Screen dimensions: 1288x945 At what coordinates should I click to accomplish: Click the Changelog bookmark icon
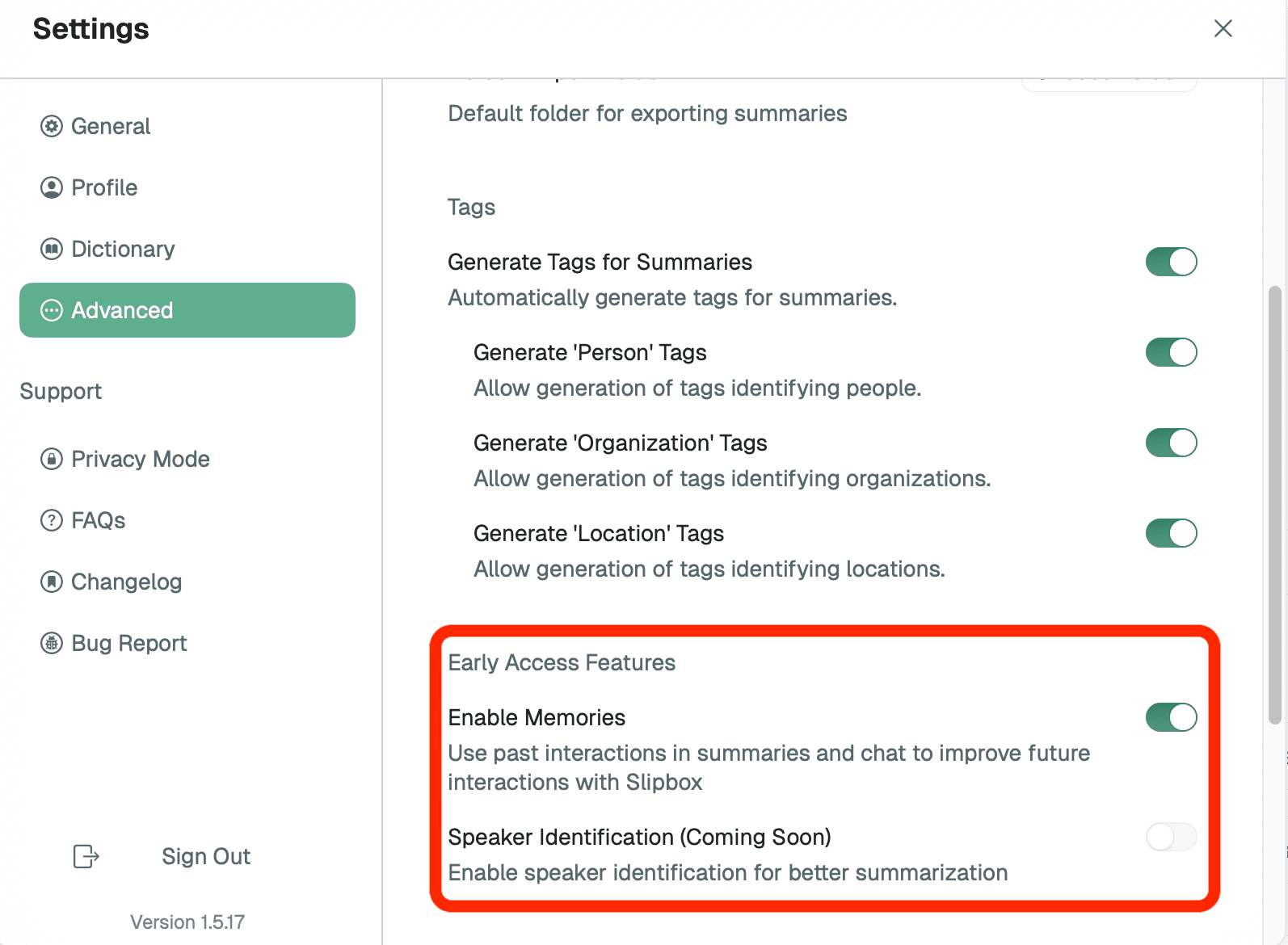click(x=50, y=582)
